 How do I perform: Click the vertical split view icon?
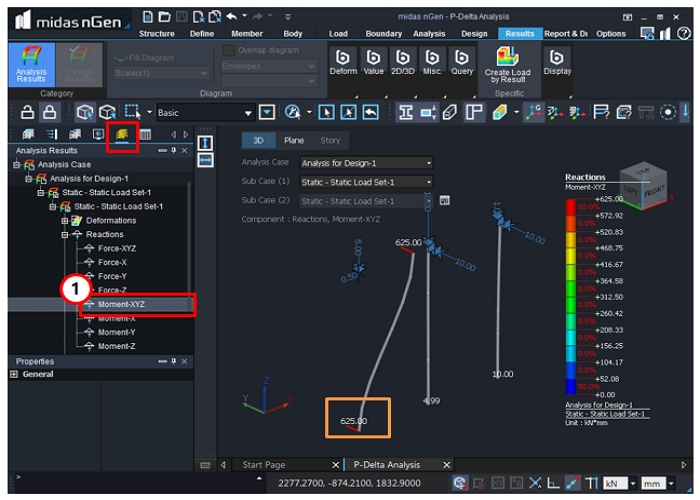205,142
